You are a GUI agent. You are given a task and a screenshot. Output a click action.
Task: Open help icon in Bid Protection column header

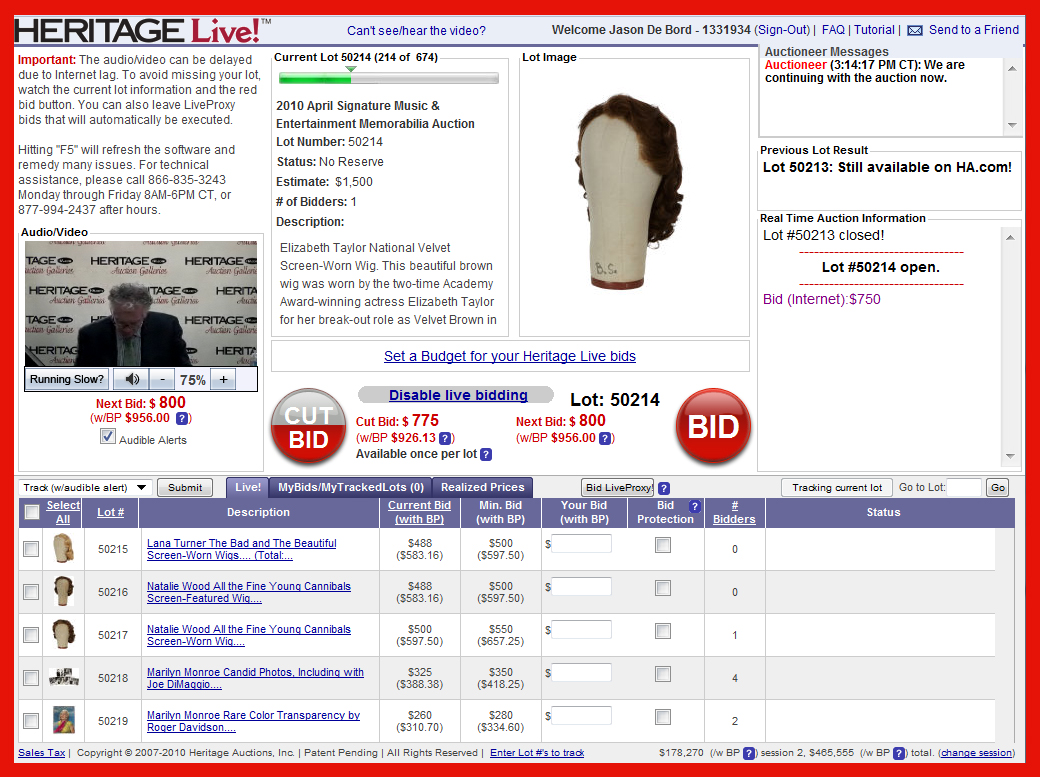(694, 506)
